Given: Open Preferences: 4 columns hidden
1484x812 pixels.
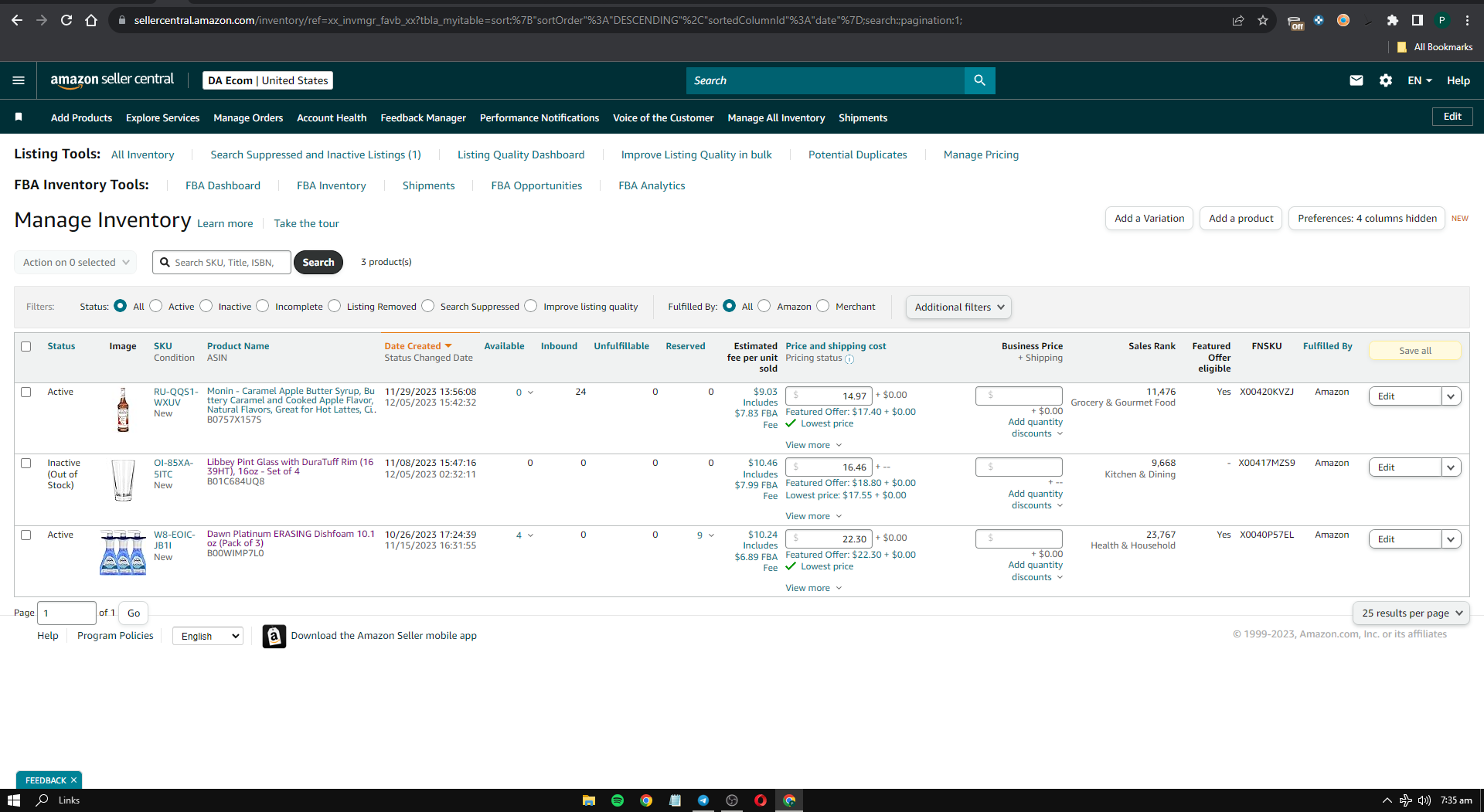Looking at the screenshot, I should 1367,219.
